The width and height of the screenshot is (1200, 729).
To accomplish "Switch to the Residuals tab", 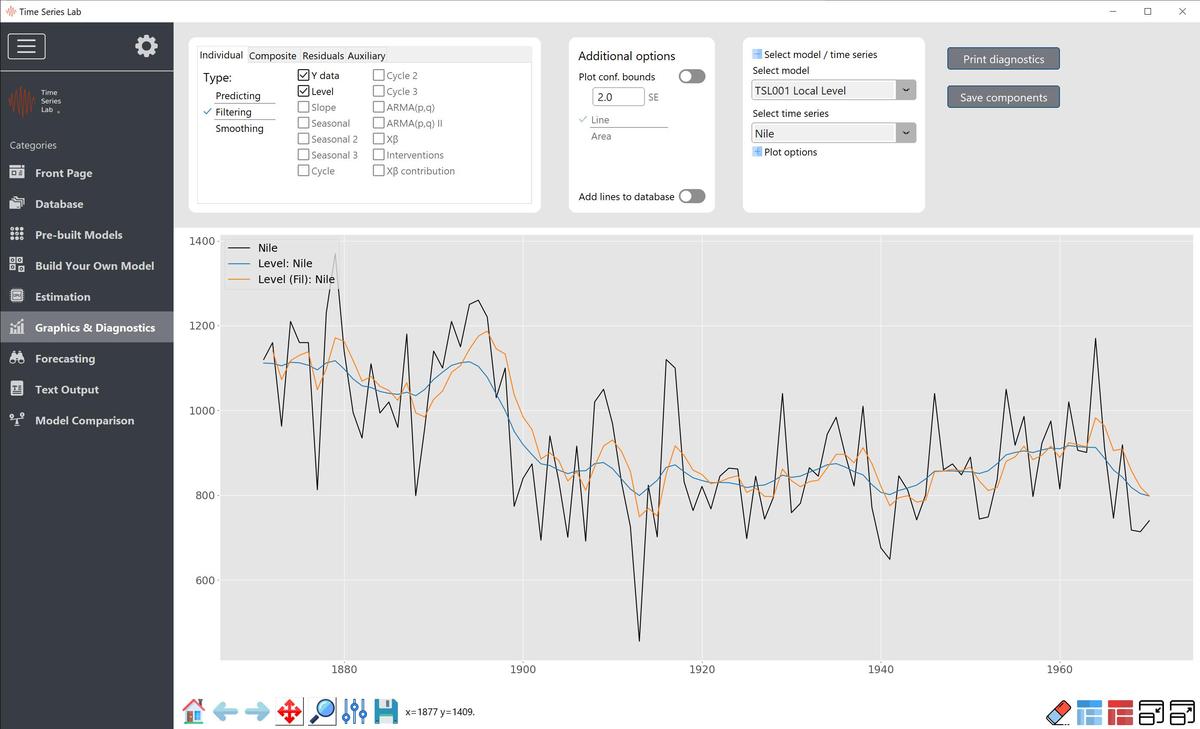I will tap(323, 56).
